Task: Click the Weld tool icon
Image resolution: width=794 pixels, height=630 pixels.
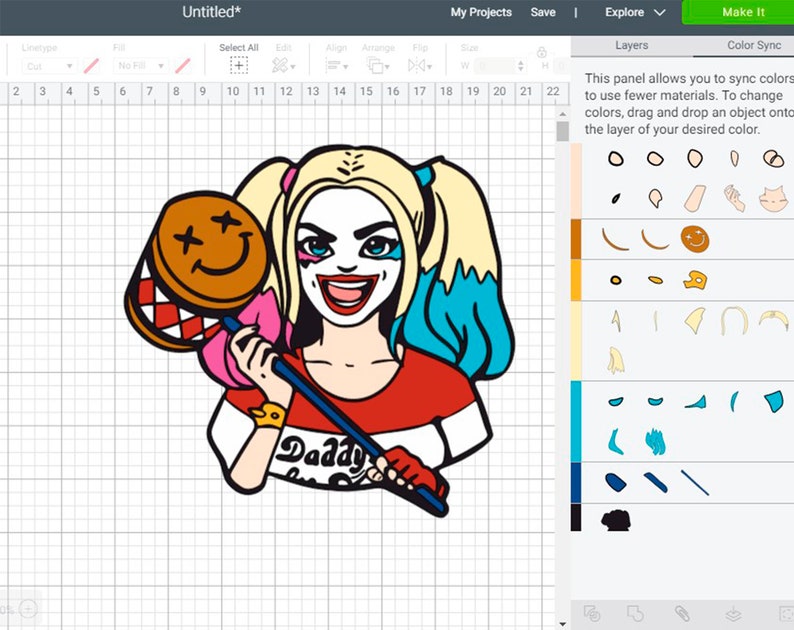Action: (635, 614)
